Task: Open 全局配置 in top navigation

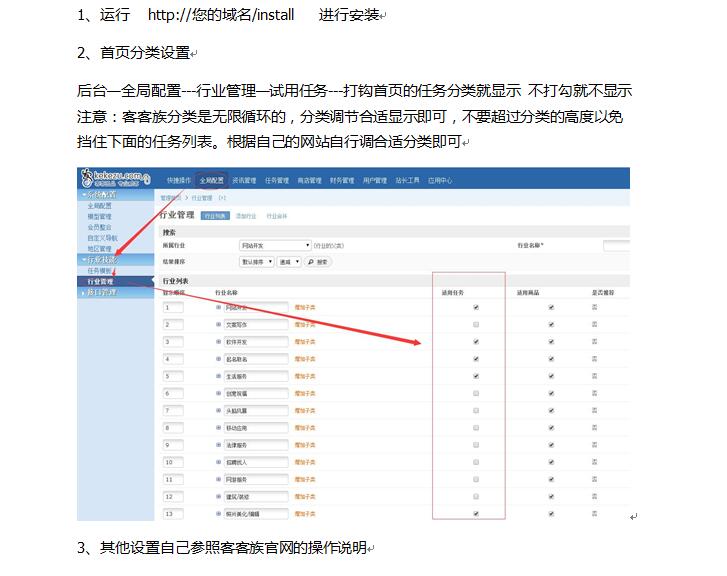Action: [x=211, y=180]
